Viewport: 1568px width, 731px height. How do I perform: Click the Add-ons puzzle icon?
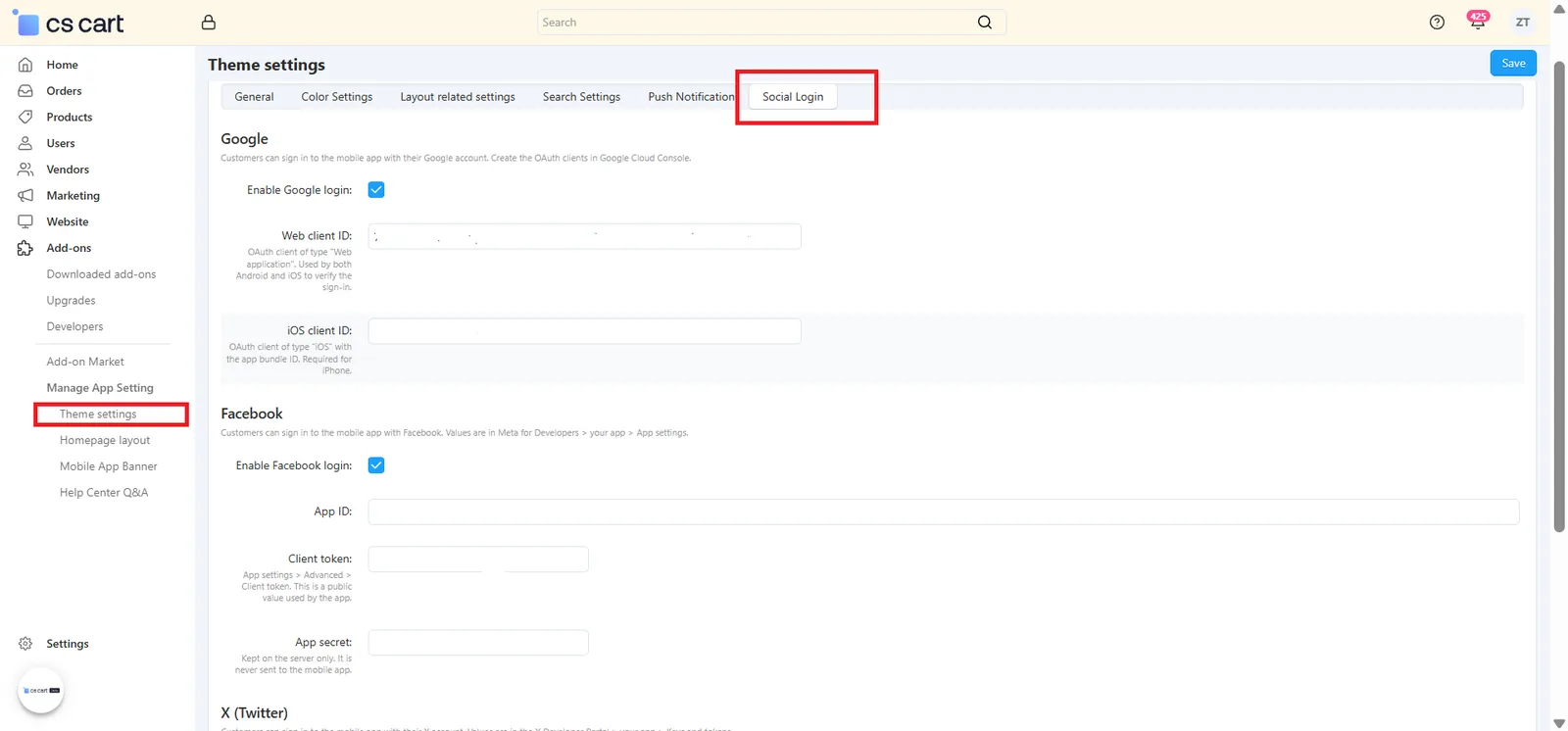(x=25, y=248)
